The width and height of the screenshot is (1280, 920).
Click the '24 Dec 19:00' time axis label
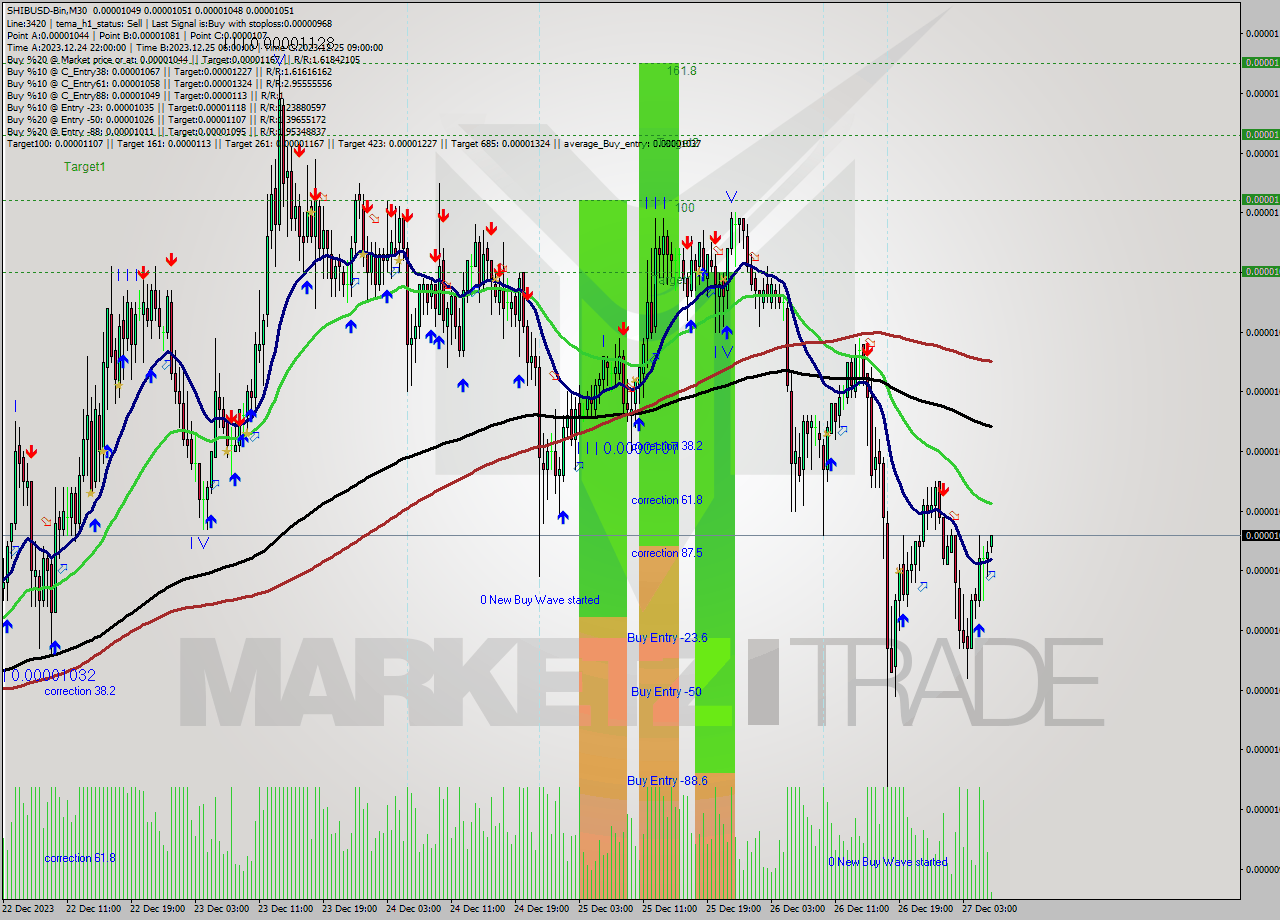coord(542,909)
